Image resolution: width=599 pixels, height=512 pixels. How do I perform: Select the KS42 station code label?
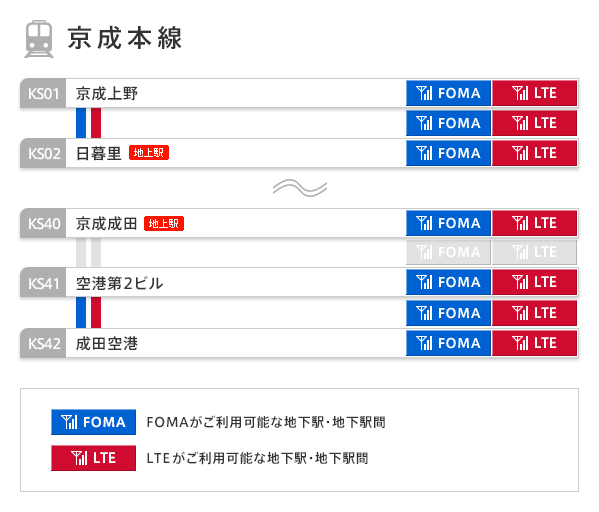43,343
